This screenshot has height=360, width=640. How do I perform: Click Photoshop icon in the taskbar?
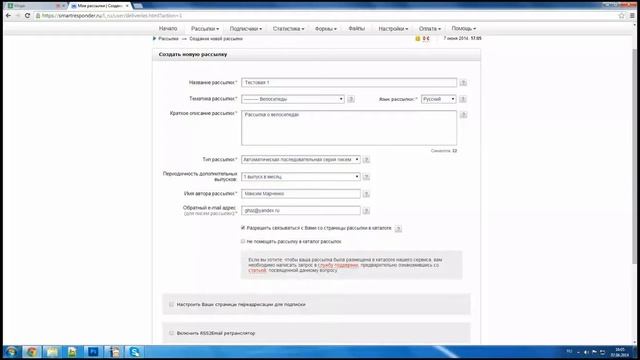pyautogui.click(x=93, y=351)
